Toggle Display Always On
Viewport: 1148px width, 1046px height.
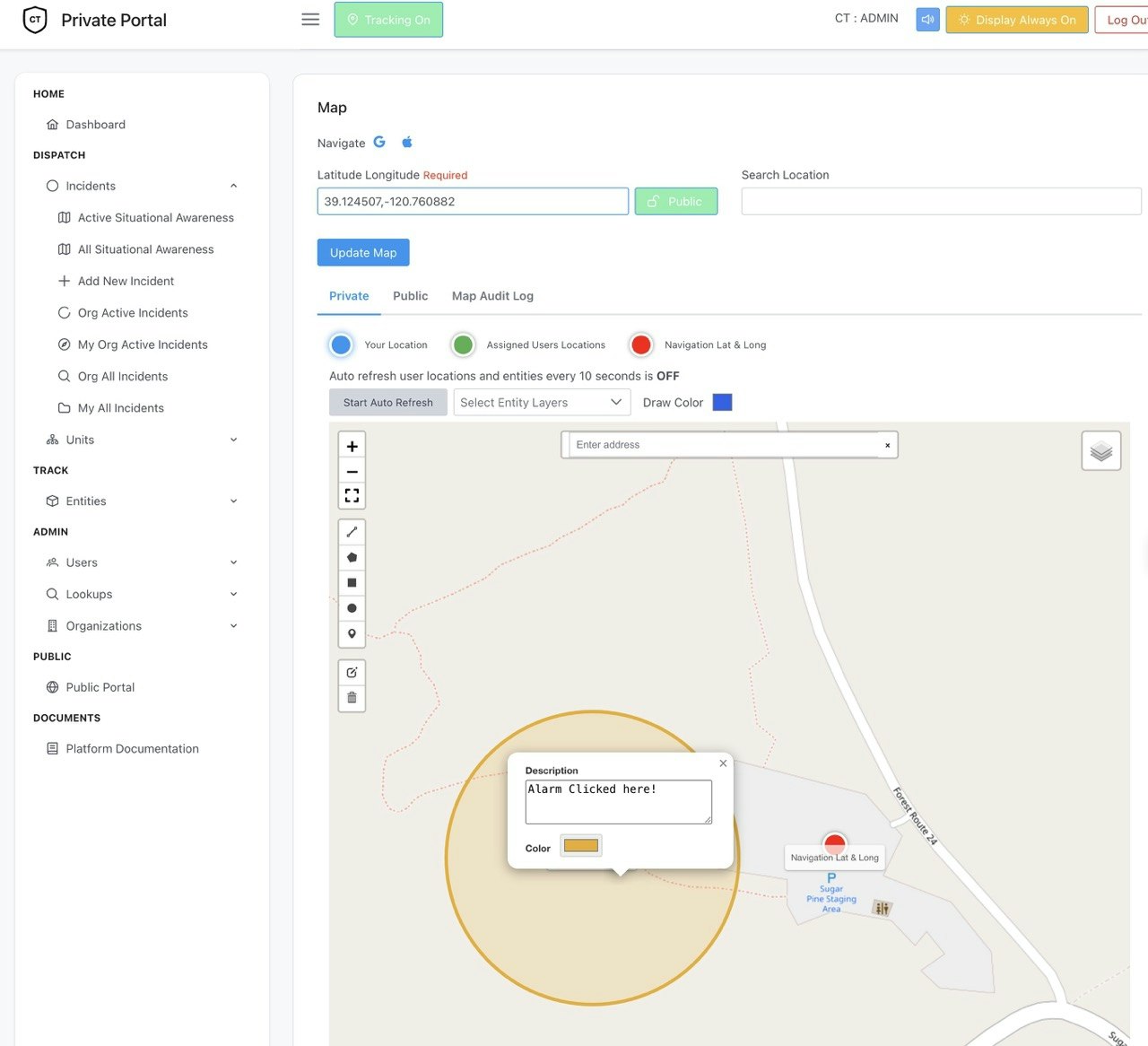pyautogui.click(x=1017, y=20)
